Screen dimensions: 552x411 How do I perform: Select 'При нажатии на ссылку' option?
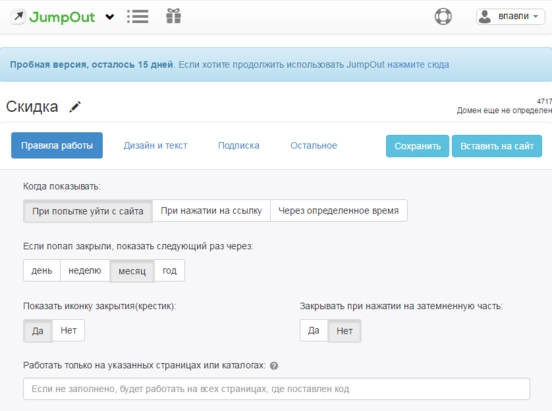(x=211, y=211)
